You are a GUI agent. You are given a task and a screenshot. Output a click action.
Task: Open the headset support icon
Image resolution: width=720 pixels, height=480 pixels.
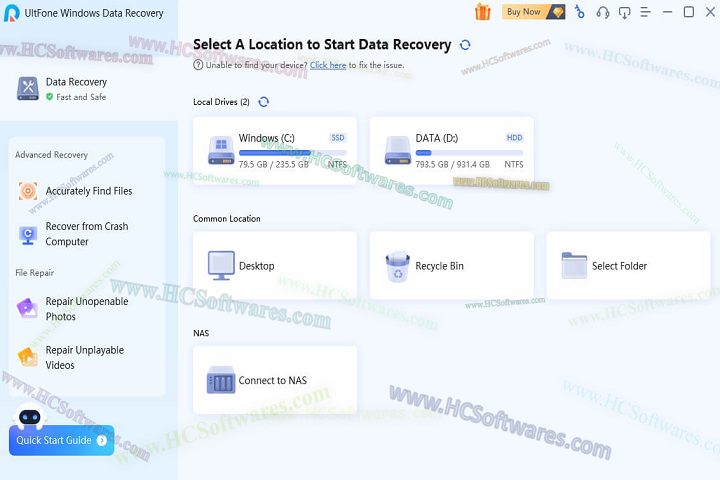point(602,12)
